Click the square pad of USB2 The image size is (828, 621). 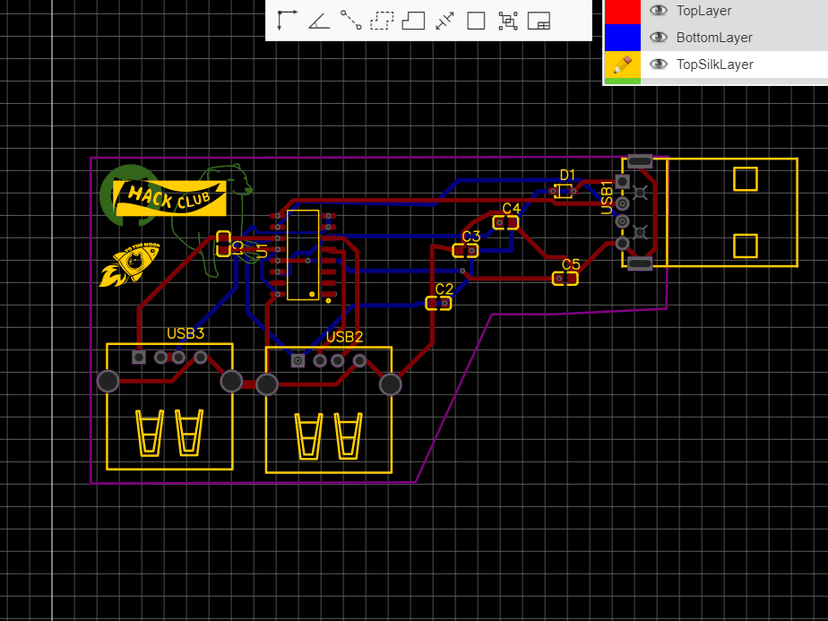click(x=298, y=361)
